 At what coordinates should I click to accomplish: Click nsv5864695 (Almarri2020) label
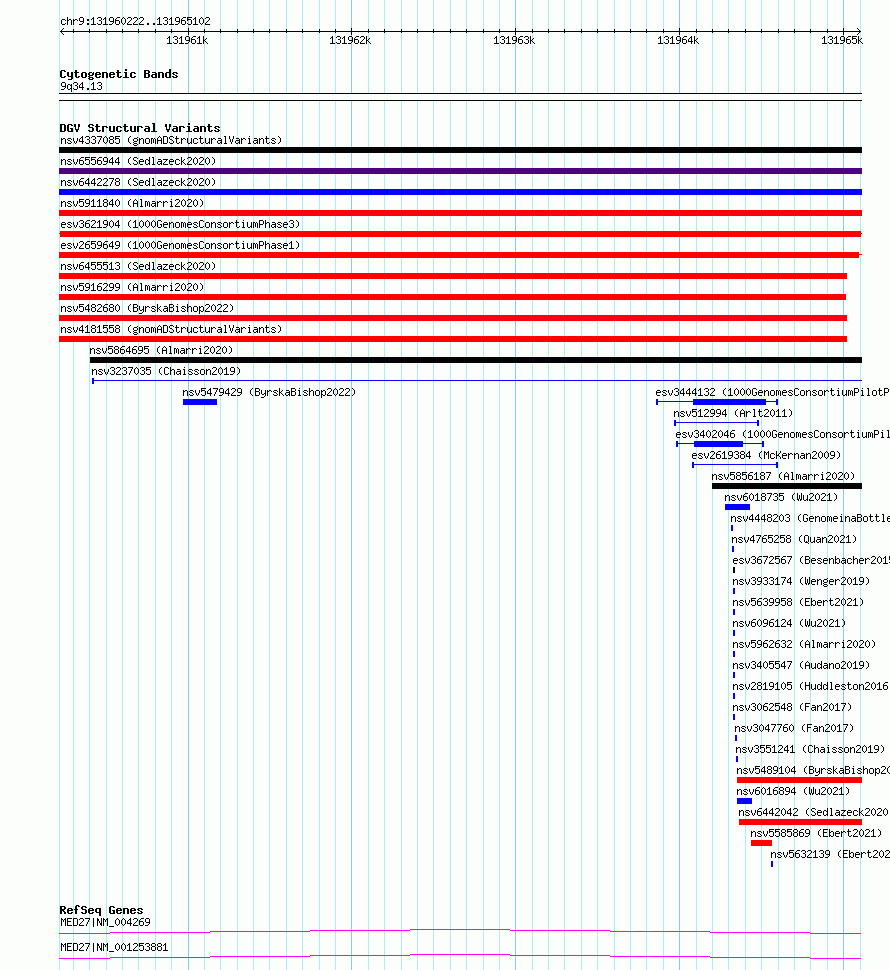click(x=161, y=351)
